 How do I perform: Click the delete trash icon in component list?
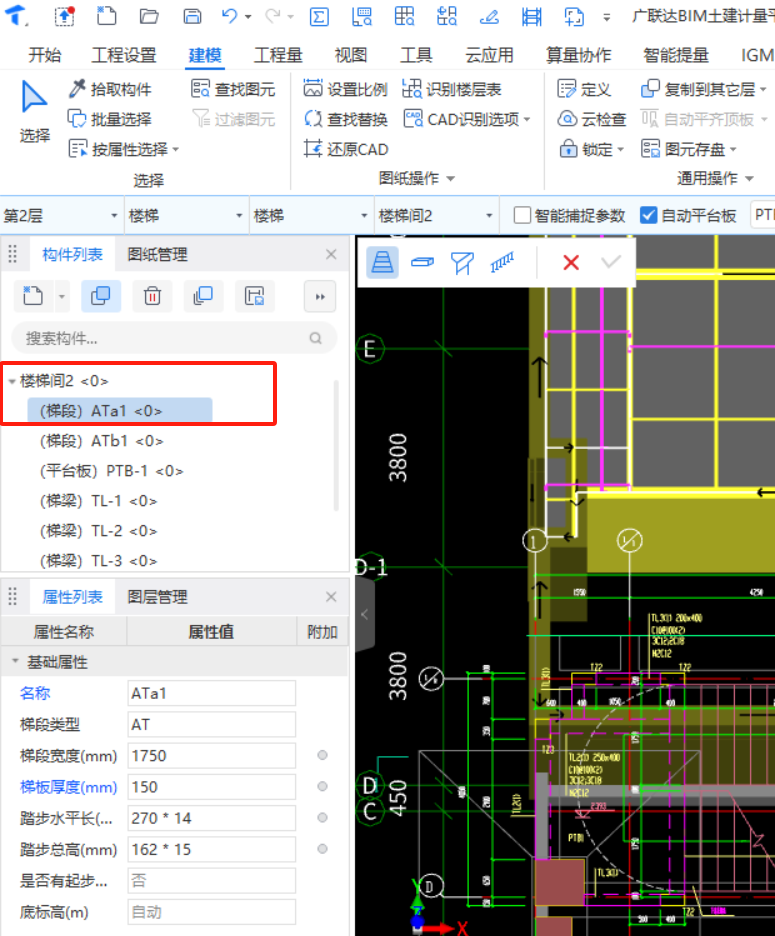[x=152, y=296]
